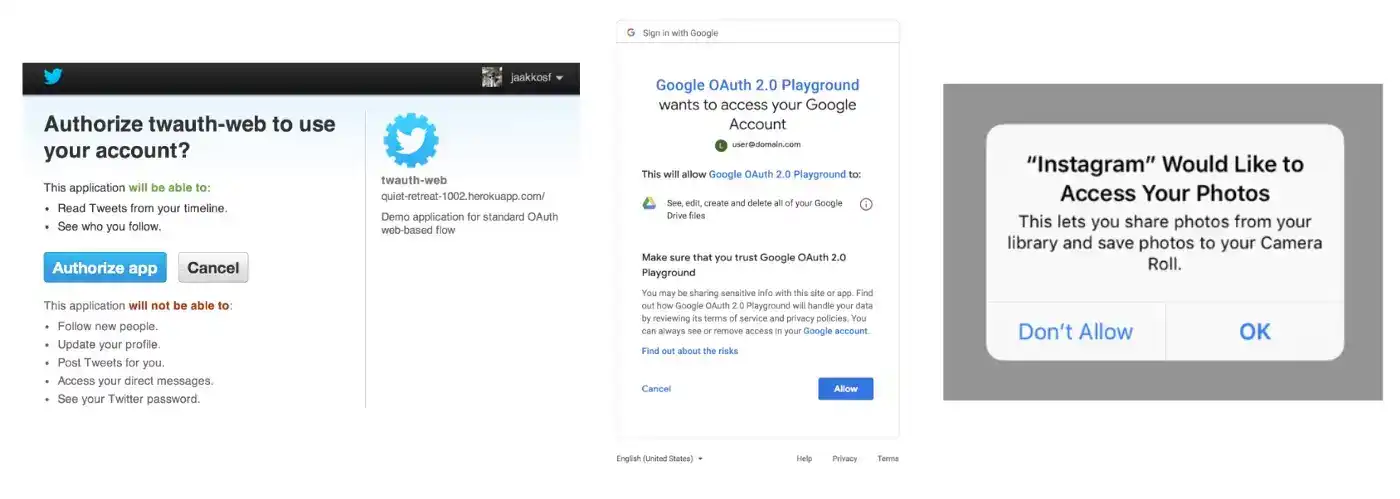Cancel the Twitter authorization request
The image size is (1400, 499).
213,268
